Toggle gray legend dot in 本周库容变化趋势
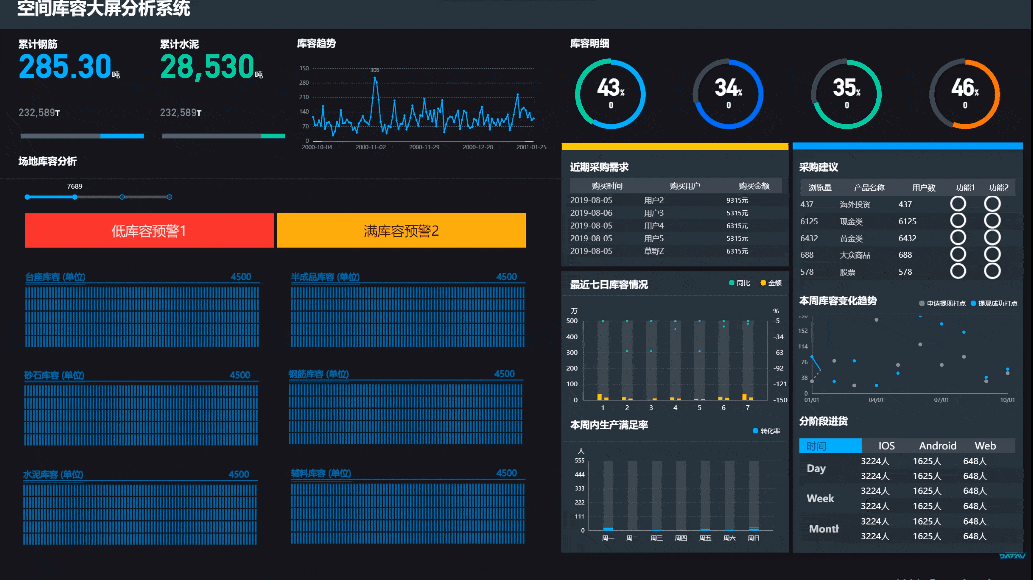Screen dimensions: 1033x580 (922, 302)
